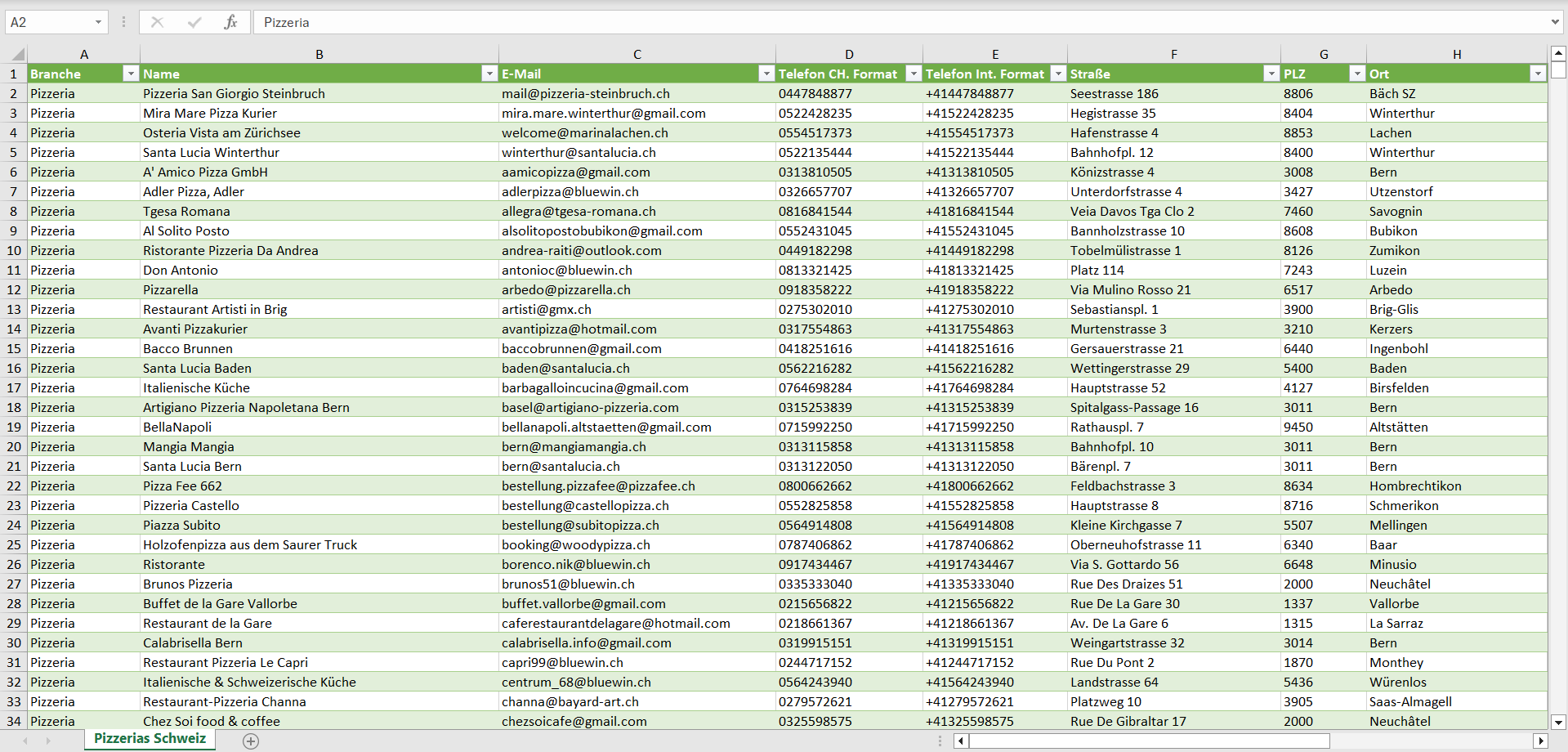
Task: Click cell 'bestellung.pizzafee@pizzafee.ch'
Action: [x=637, y=486]
